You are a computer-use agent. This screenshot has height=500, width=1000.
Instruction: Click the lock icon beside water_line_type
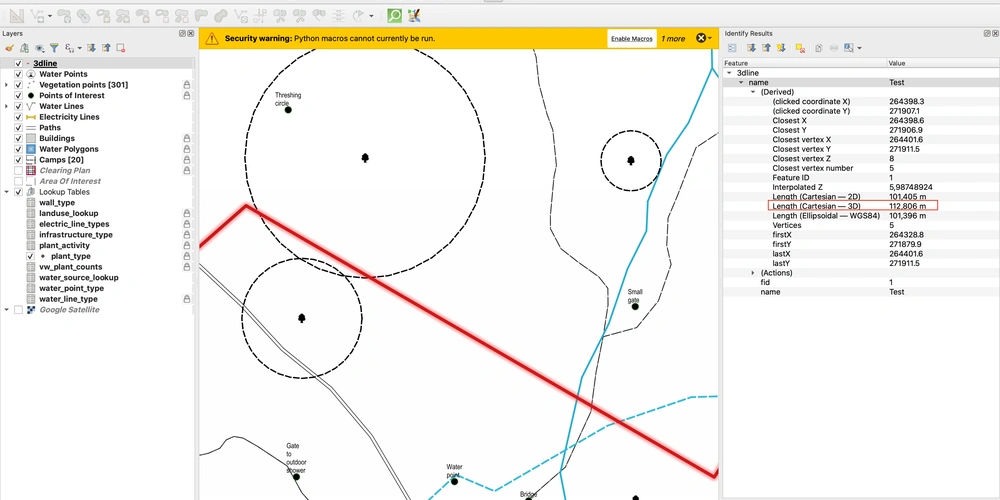tap(187, 299)
